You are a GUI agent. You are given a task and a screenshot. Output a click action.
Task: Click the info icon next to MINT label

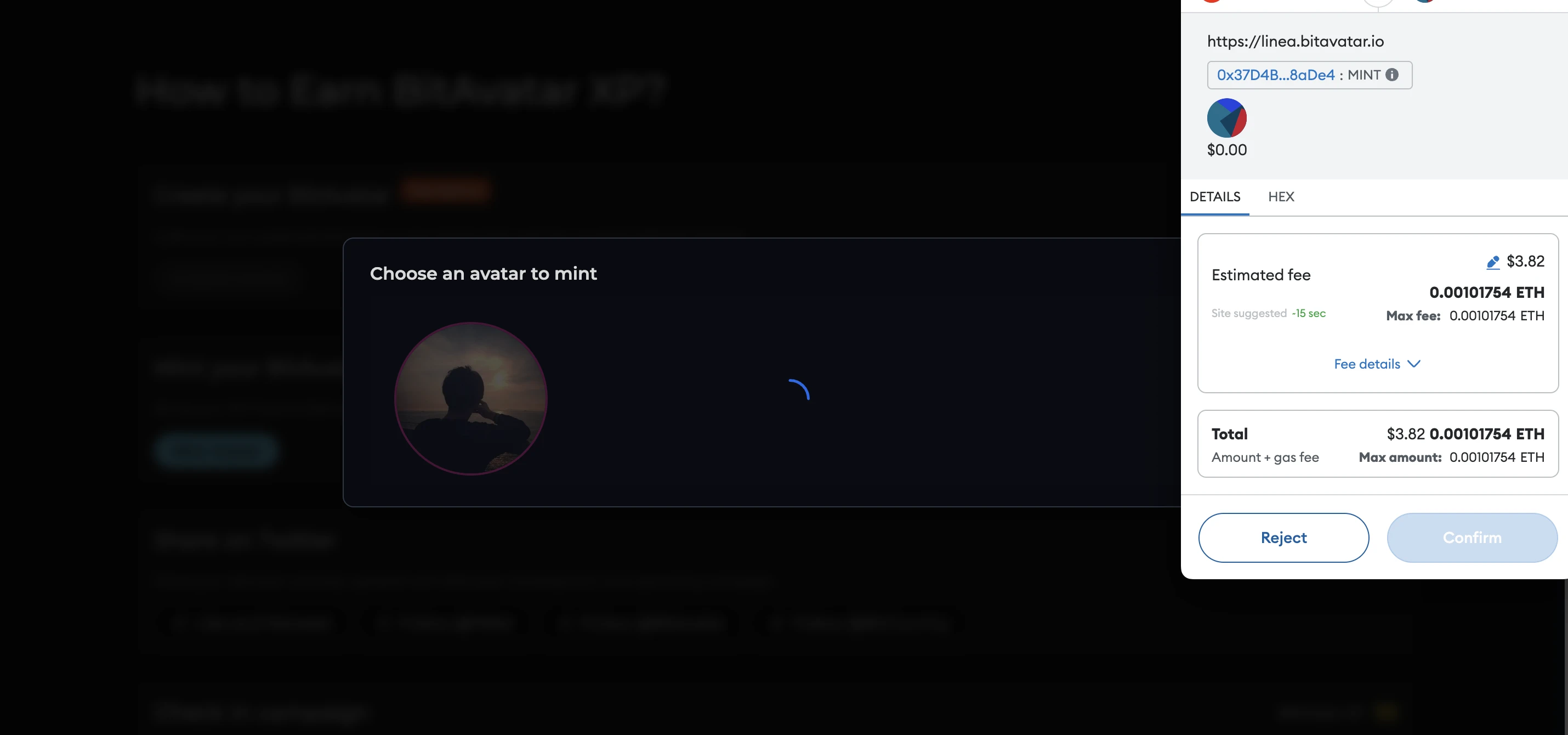[x=1393, y=75]
